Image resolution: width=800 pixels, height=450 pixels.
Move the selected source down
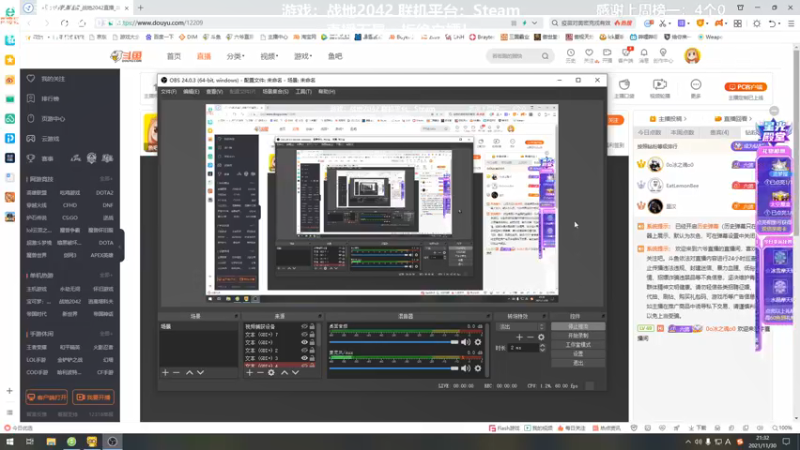(x=295, y=373)
